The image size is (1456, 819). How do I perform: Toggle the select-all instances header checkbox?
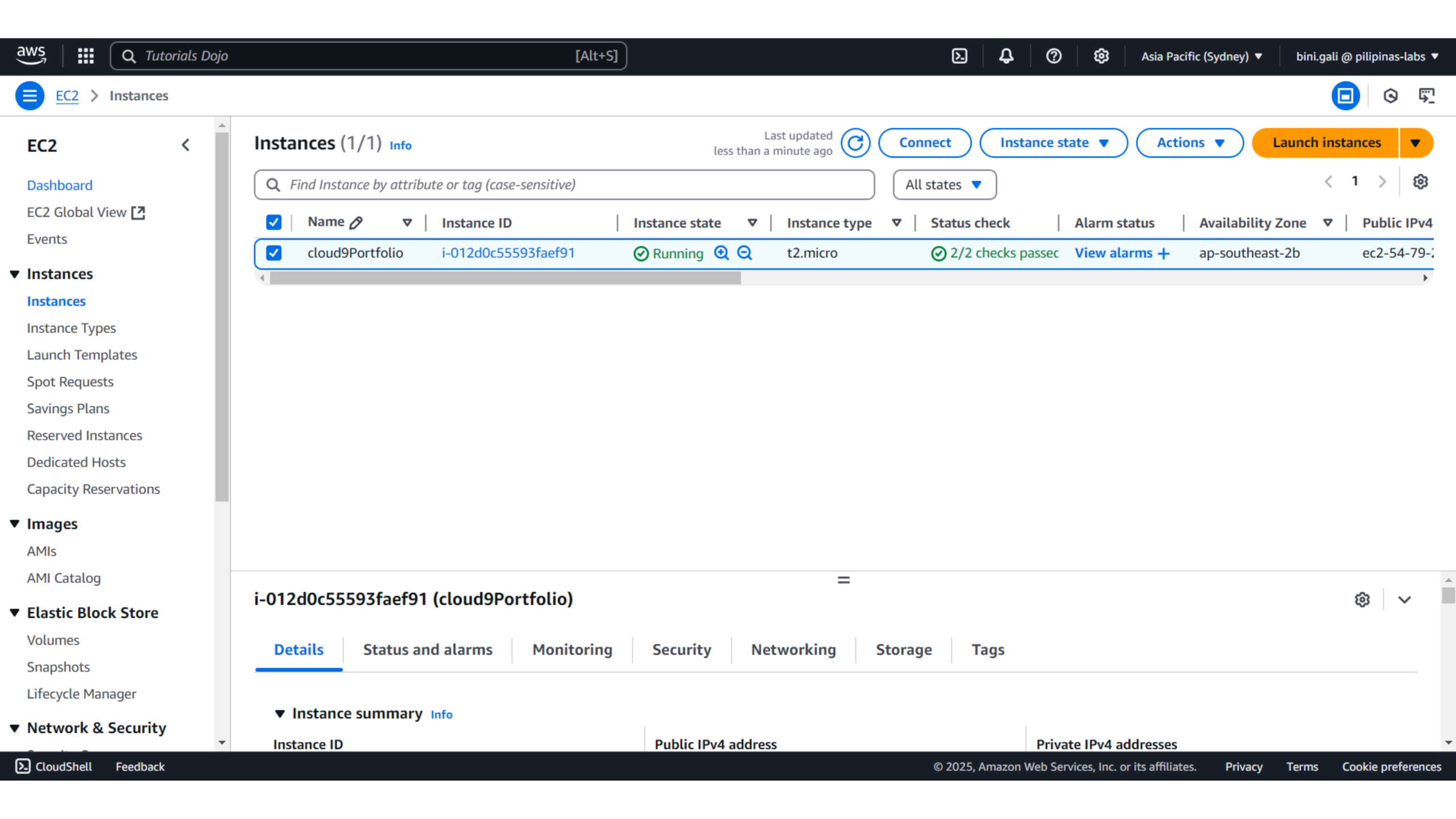pyautogui.click(x=274, y=222)
